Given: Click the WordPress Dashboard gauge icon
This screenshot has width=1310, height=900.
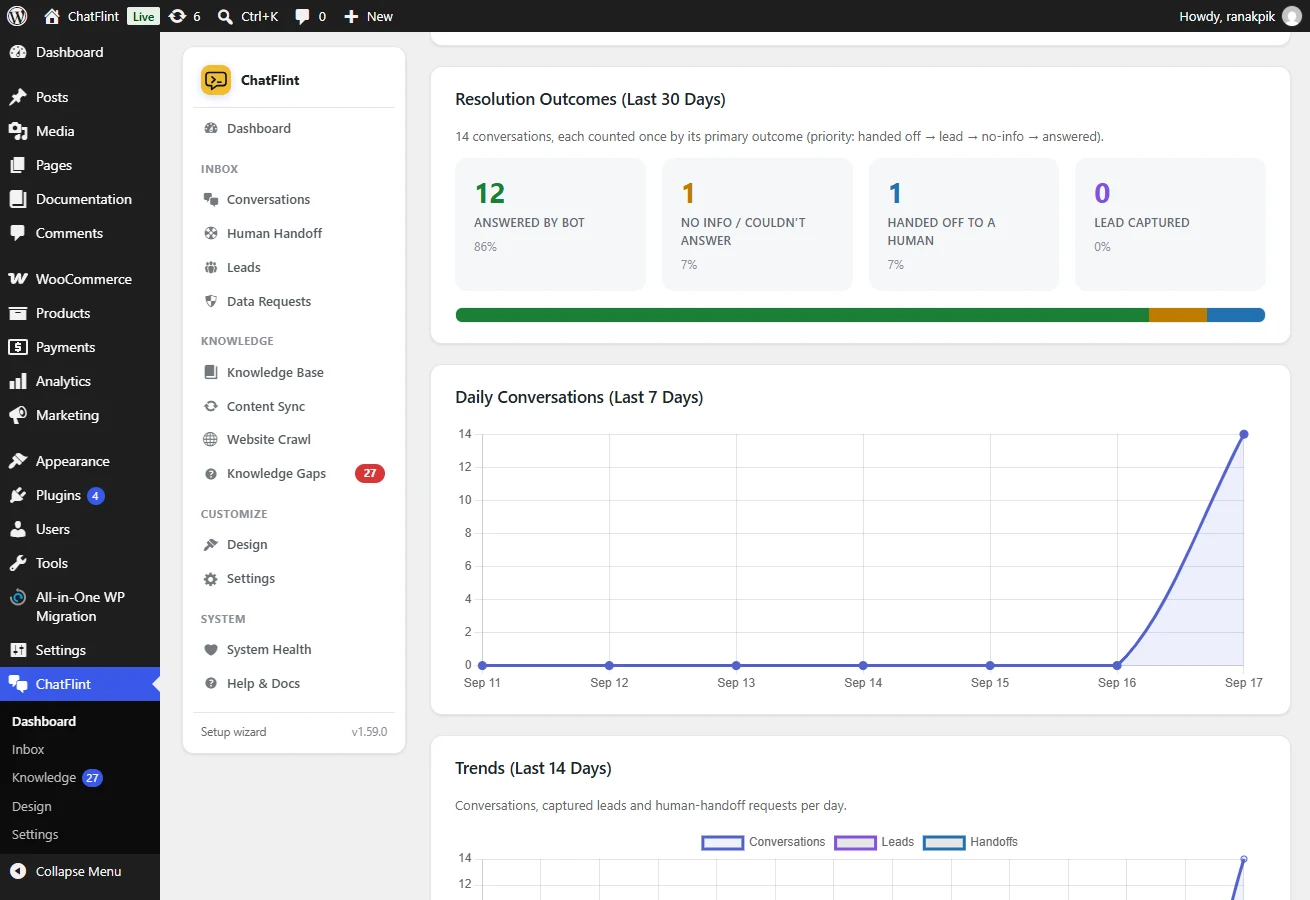Looking at the screenshot, I should click(x=18, y=52).
